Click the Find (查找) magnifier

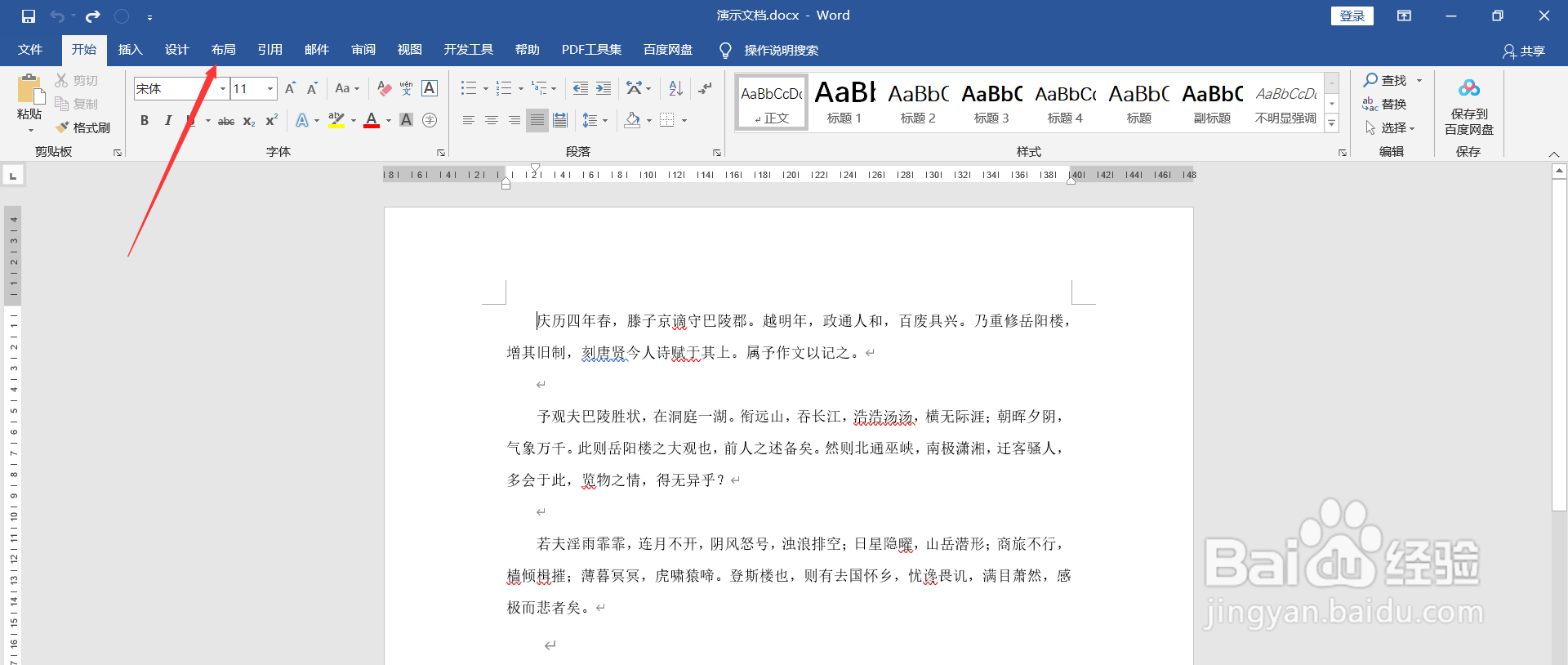[x=1386, y=80]
